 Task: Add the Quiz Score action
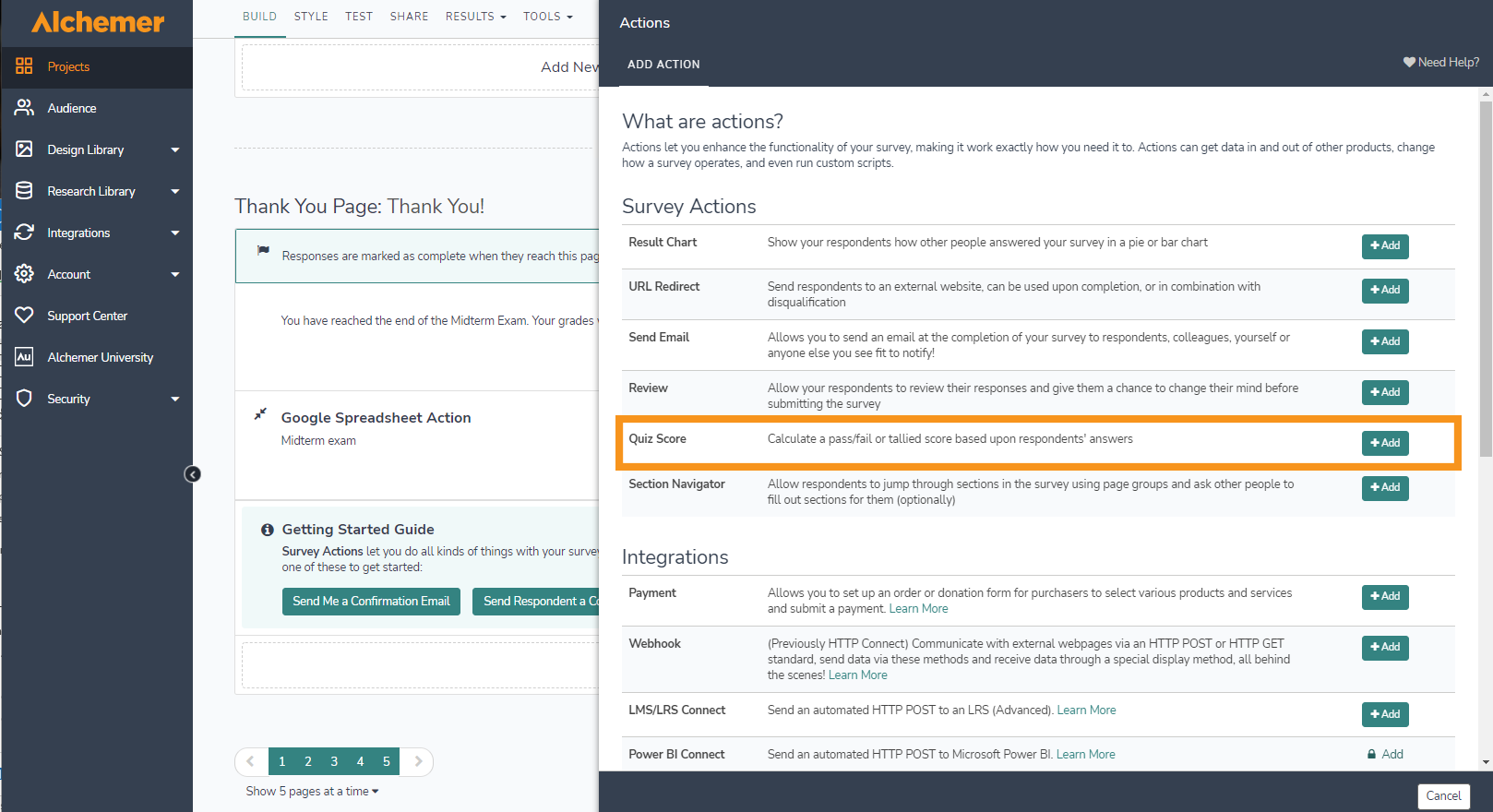[1384, 443]
